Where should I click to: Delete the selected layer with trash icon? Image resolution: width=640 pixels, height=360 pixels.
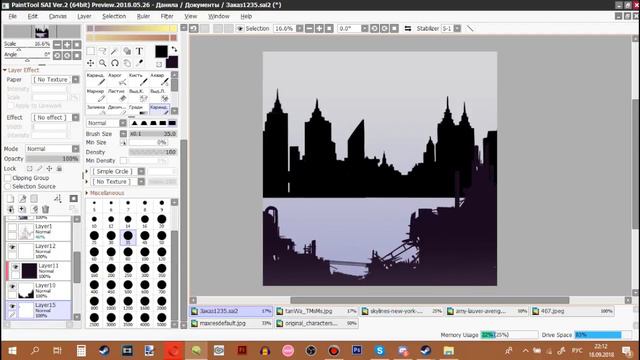(45, 209)
